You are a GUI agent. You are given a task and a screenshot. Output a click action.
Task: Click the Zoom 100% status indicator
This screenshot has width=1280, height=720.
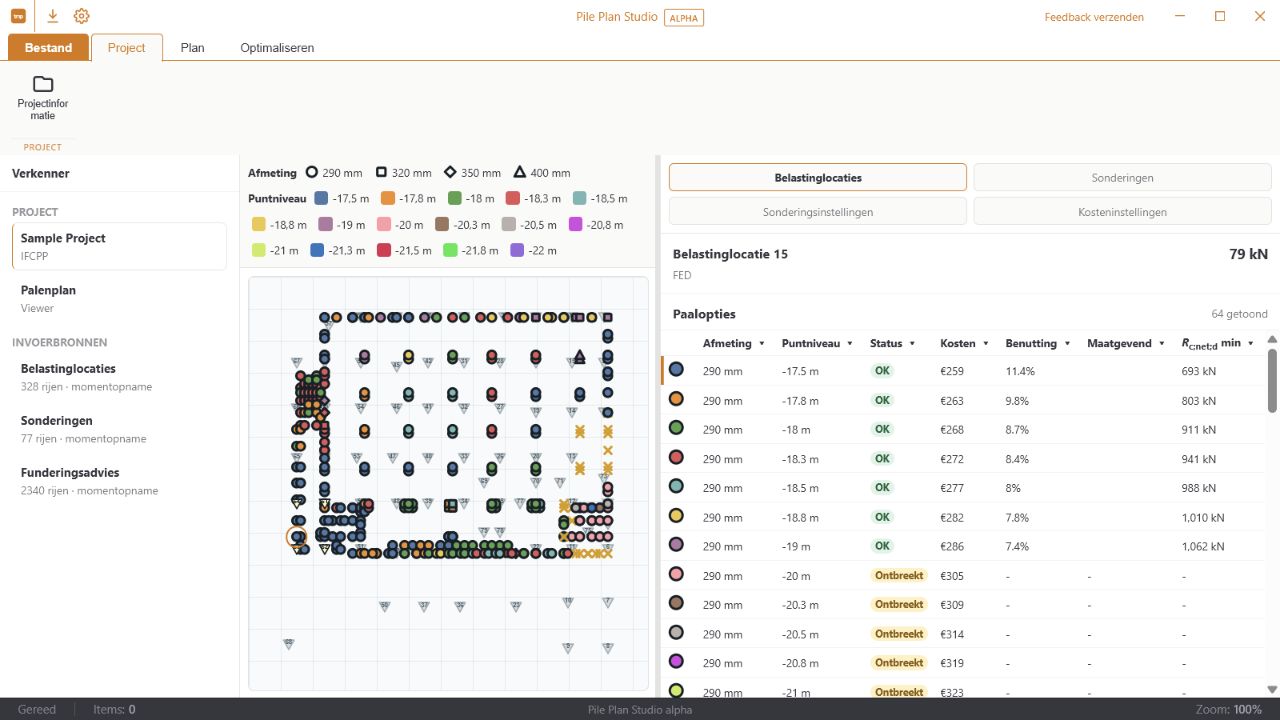[x=1229, y=709]
